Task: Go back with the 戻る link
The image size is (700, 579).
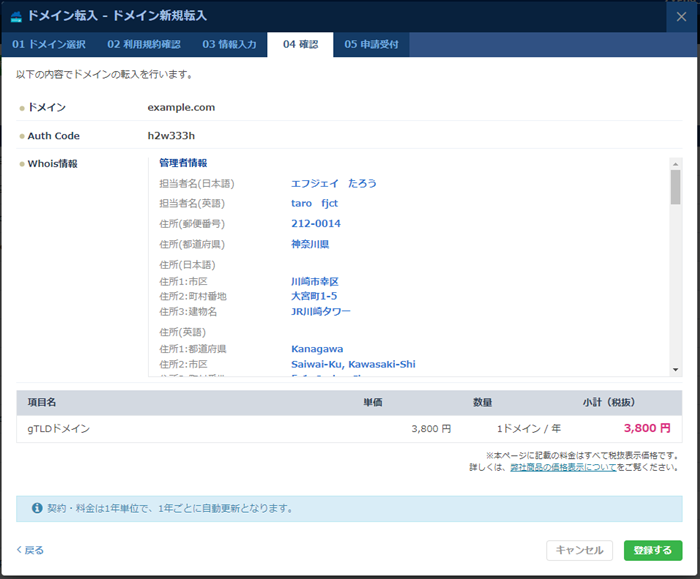Action: 30,550
